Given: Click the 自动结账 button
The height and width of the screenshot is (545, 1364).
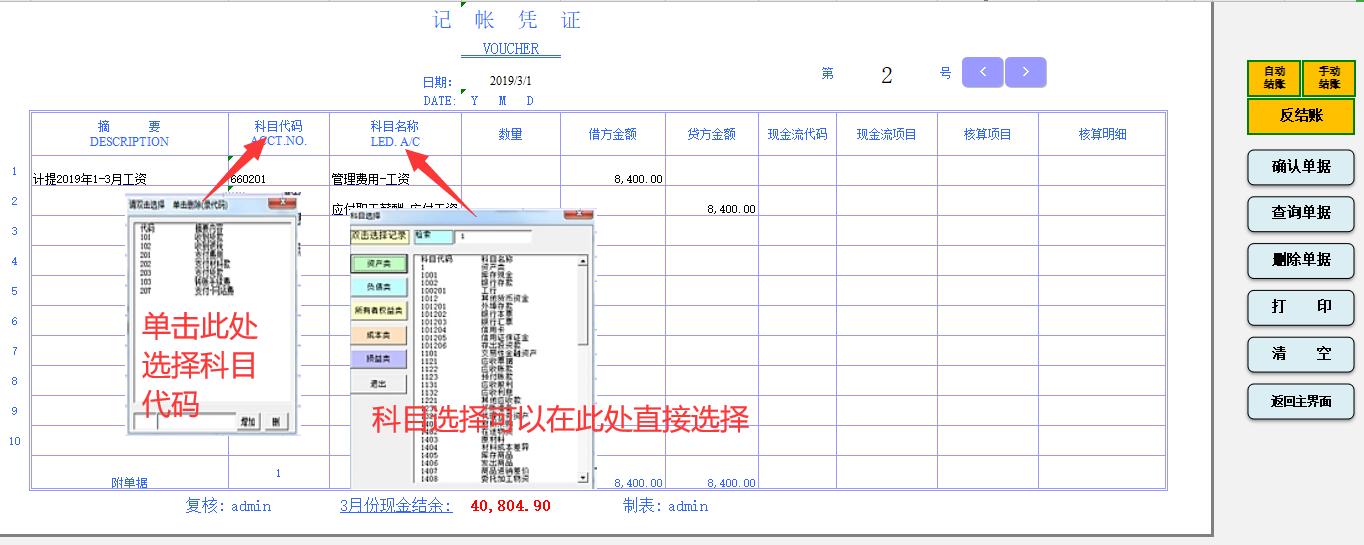Looking at the screenshot, I should (1274, 78).
